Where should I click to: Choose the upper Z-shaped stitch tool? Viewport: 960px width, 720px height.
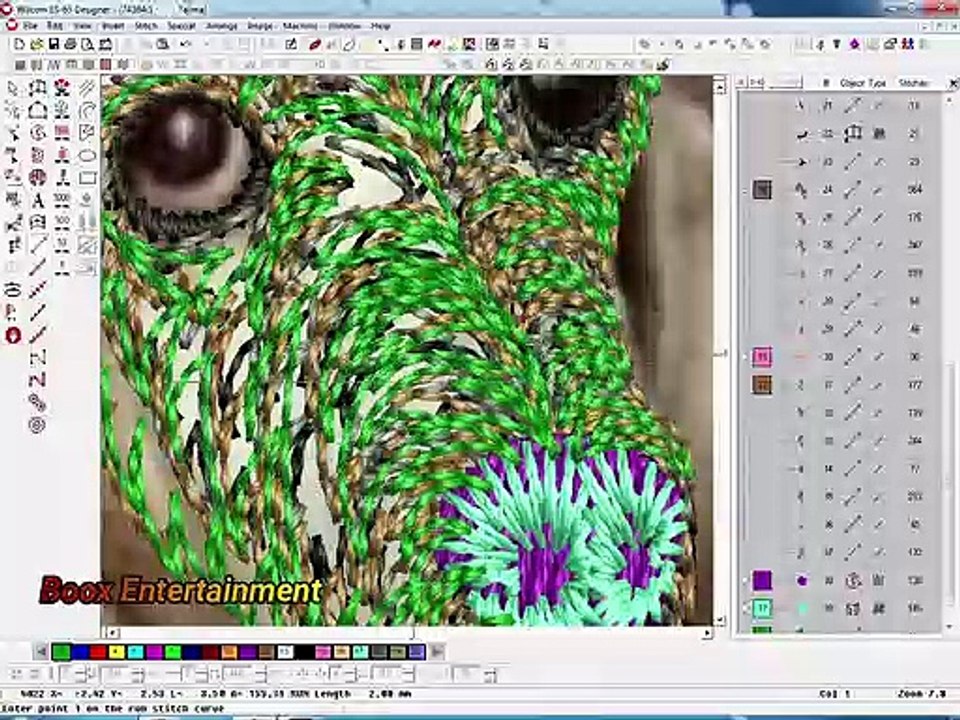click(x=38, y=358)
